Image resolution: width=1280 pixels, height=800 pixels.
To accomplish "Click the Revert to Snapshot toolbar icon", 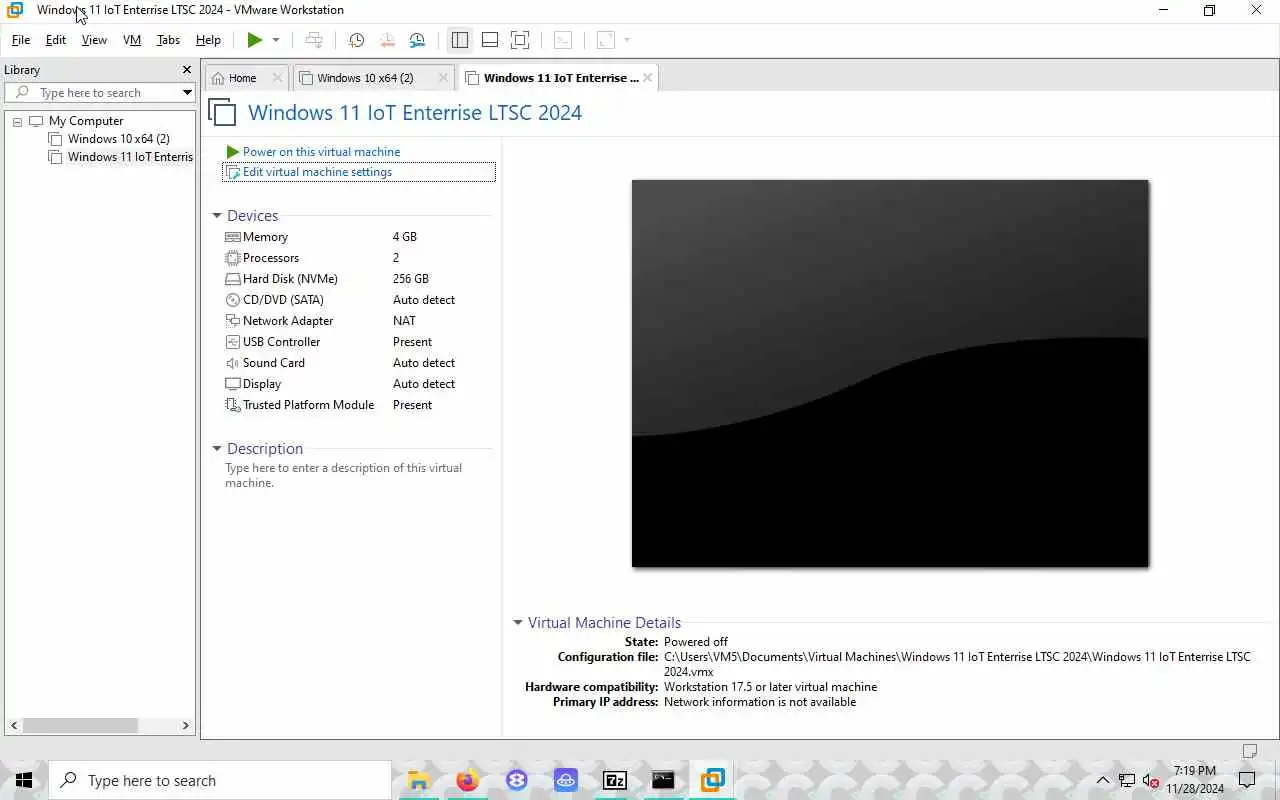I will point(387,40).
